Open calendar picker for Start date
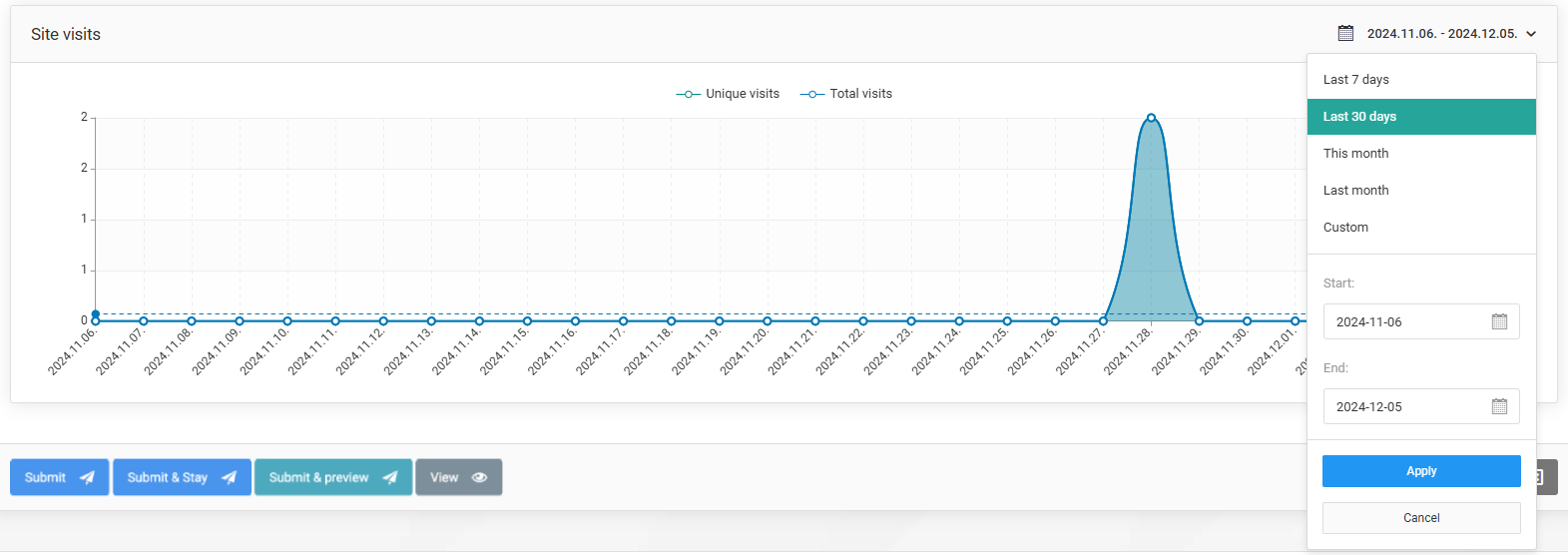 point(1498,321)
